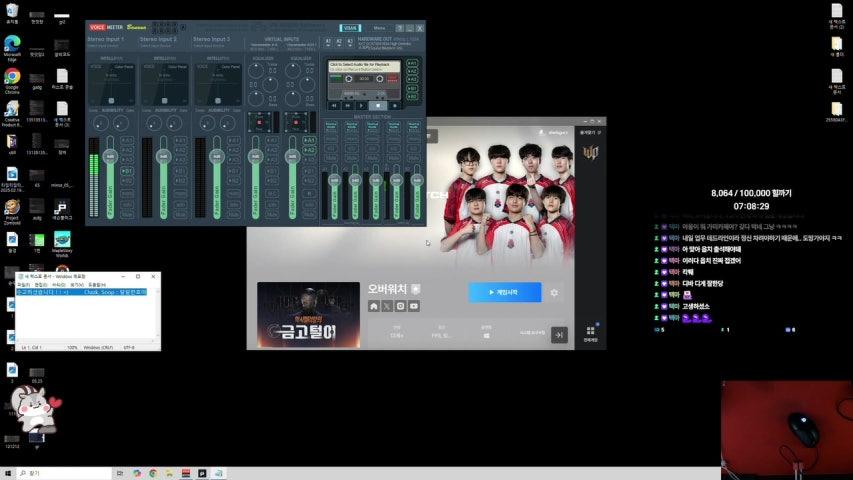Open the Overwatch YouTube icon link

coord(414,306)
